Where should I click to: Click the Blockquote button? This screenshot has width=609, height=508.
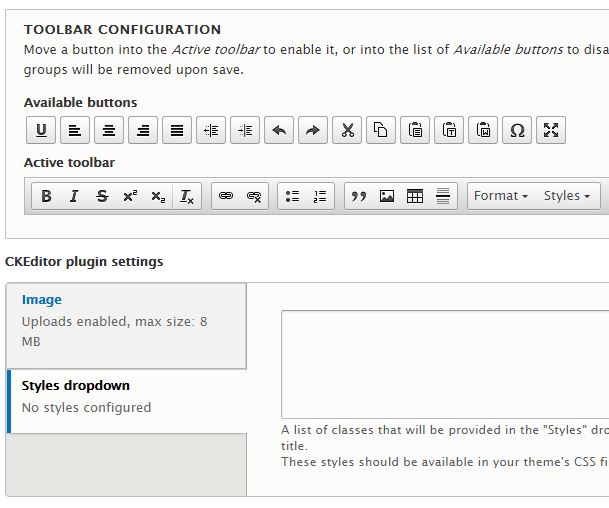tap(358, 196)
